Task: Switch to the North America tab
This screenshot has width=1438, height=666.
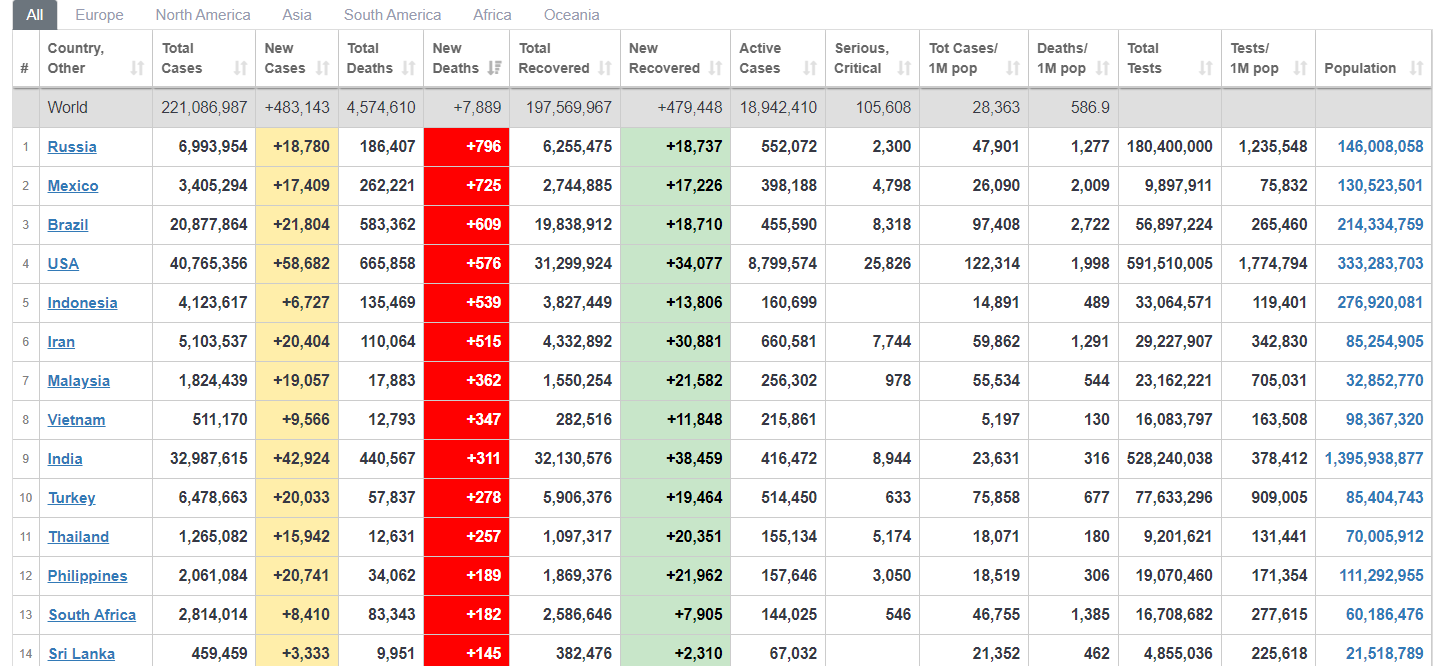Action: coord(203,15)
